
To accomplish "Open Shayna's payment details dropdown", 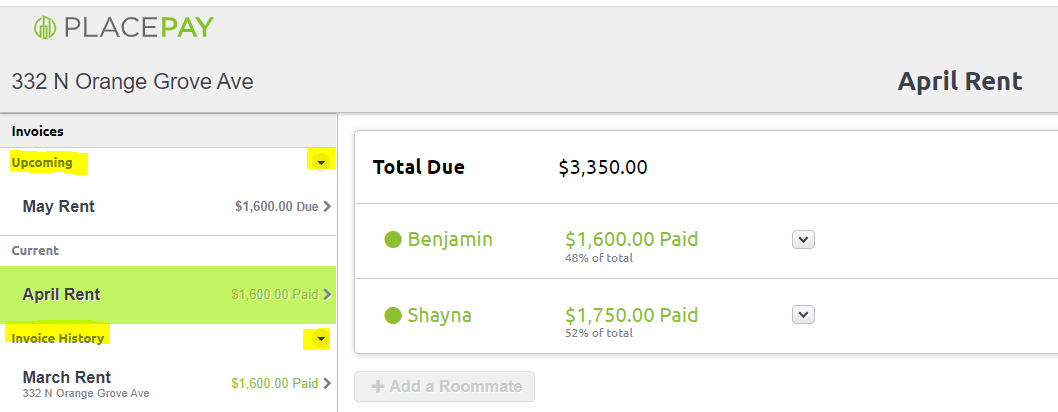I will 803,315.
